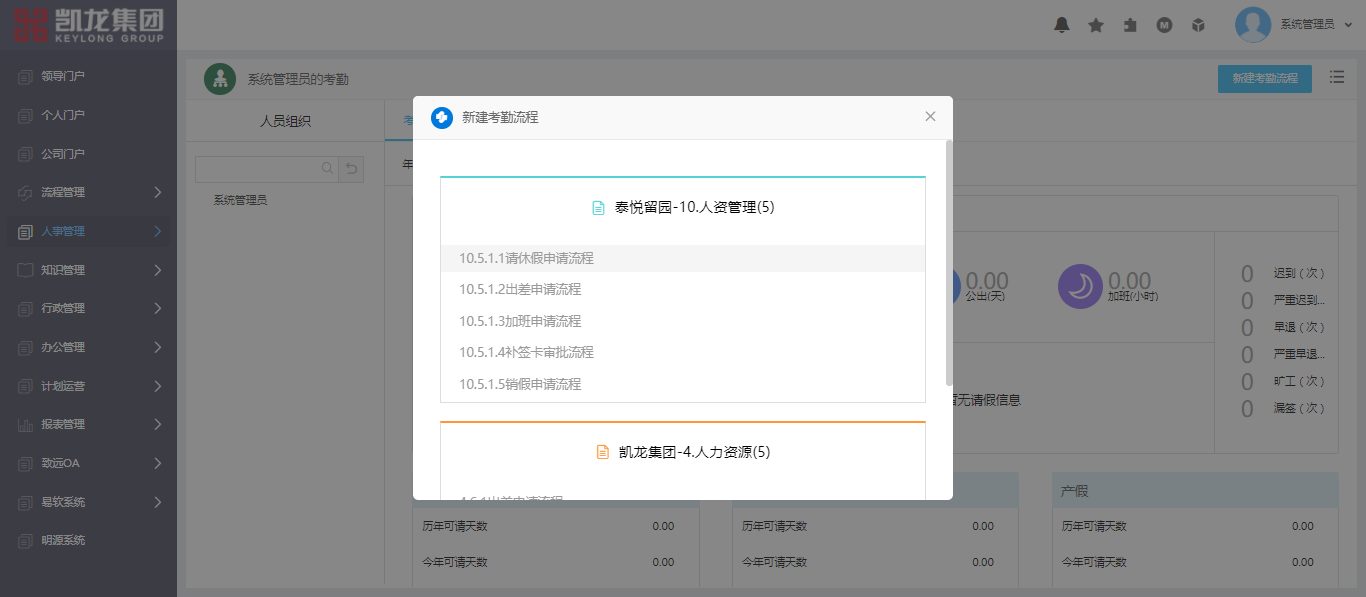Select 系统管理员 in the personnel tree
This screenshot has width=1366, height=597.
coord(240,200)
